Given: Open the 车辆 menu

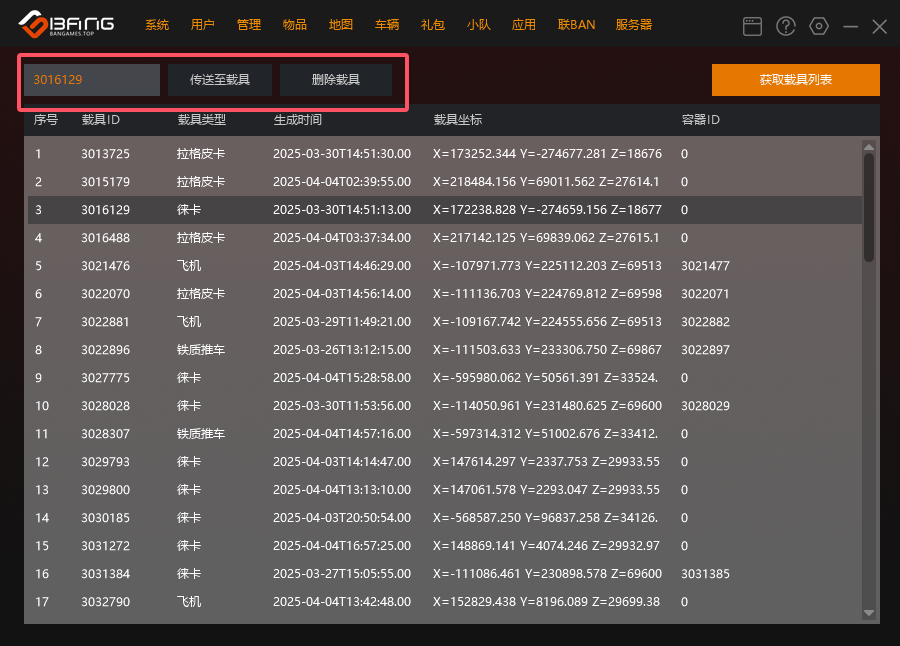Looking at the screenshot, I should click(386, 25).
